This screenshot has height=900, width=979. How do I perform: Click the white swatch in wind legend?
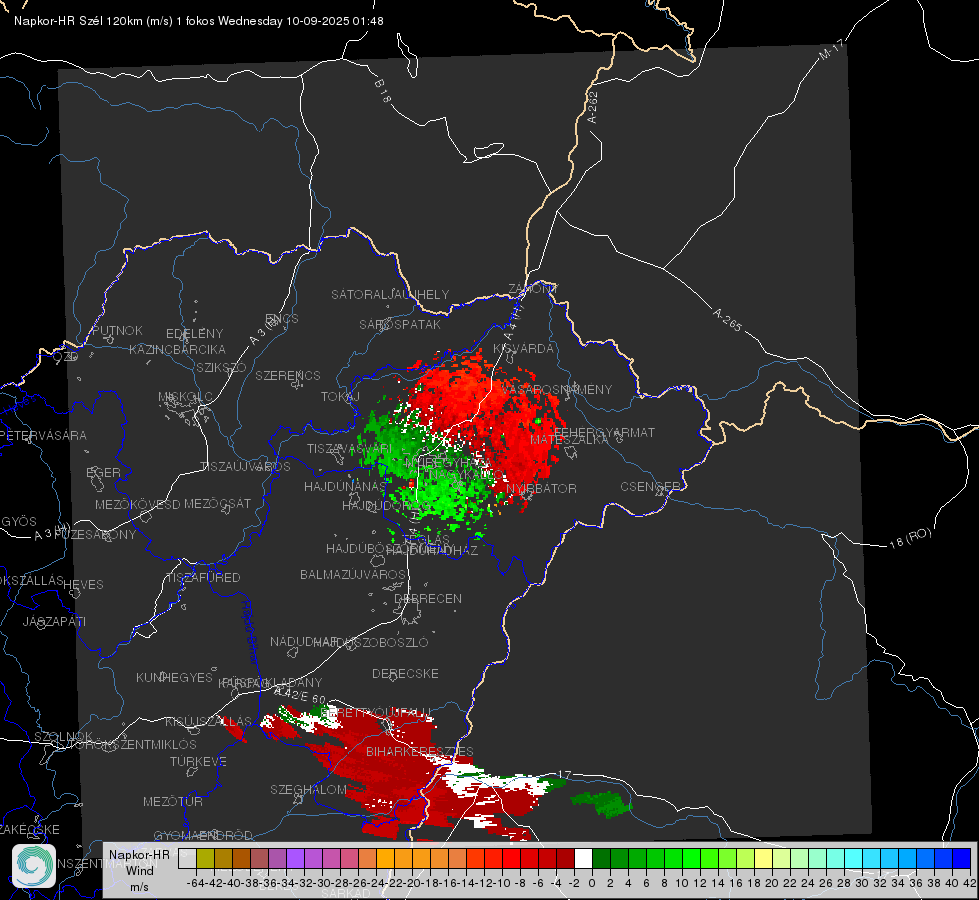[583, 858]
